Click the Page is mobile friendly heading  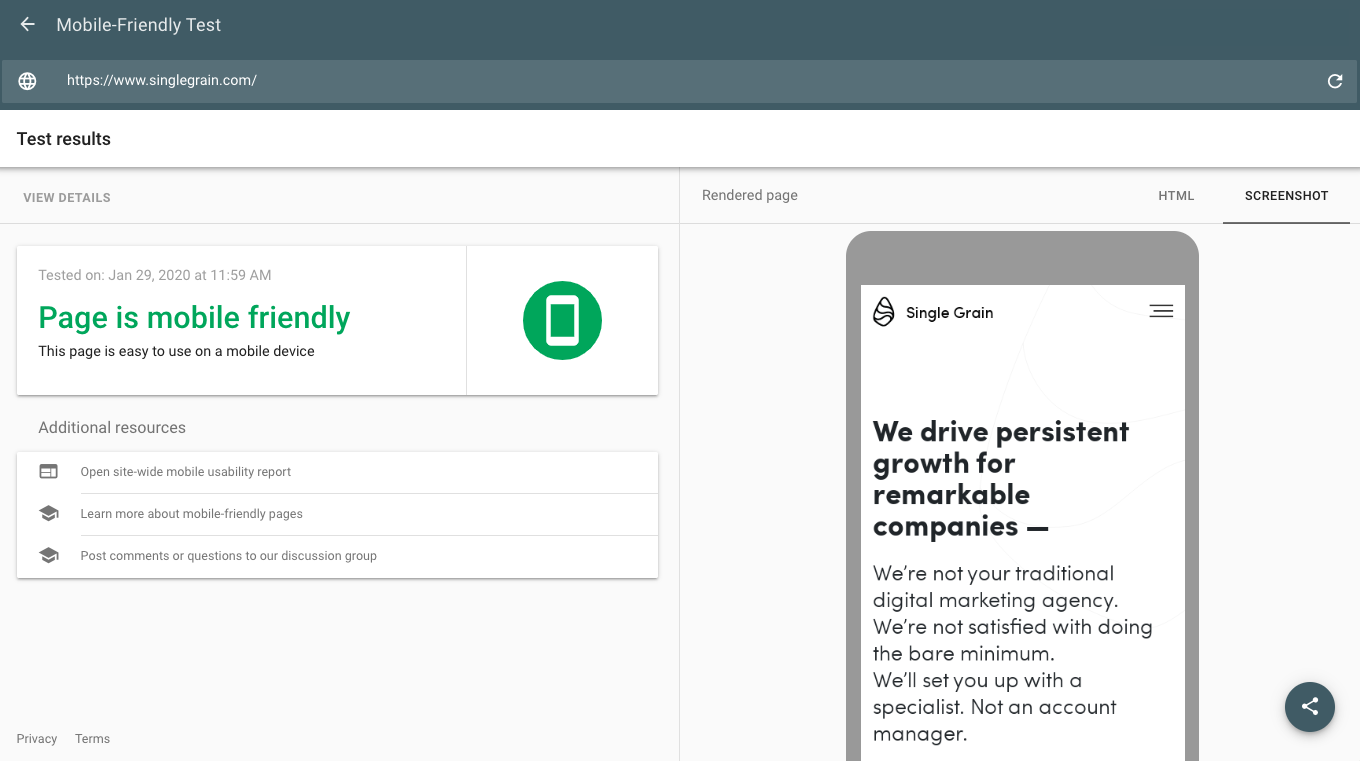coord(194,318)
